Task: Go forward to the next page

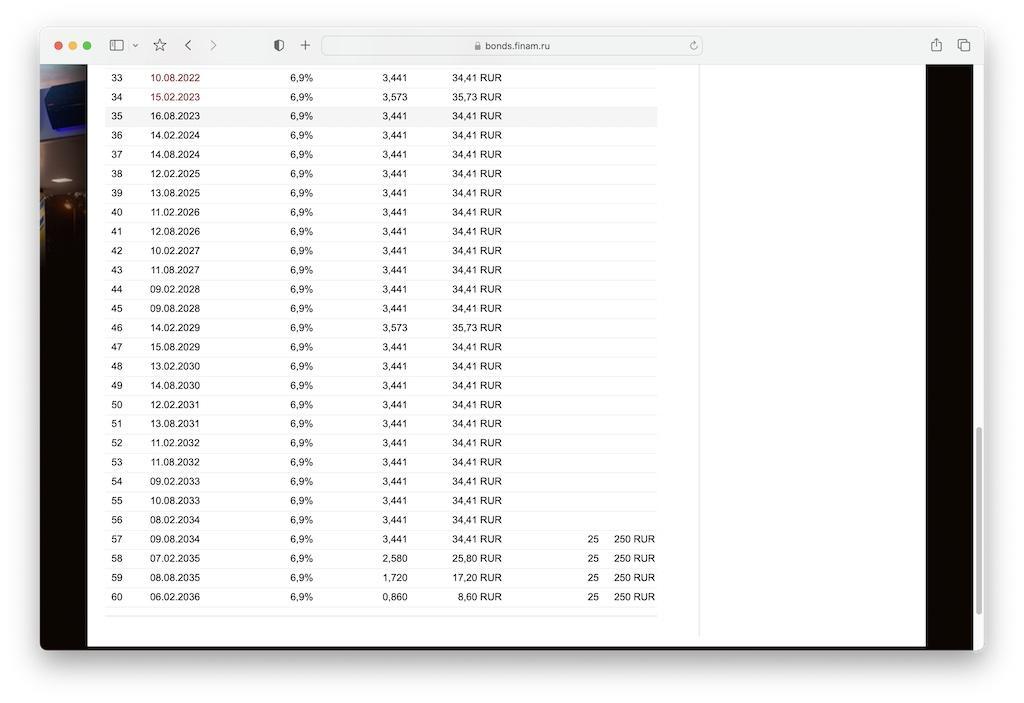Action: click(213, 45)
